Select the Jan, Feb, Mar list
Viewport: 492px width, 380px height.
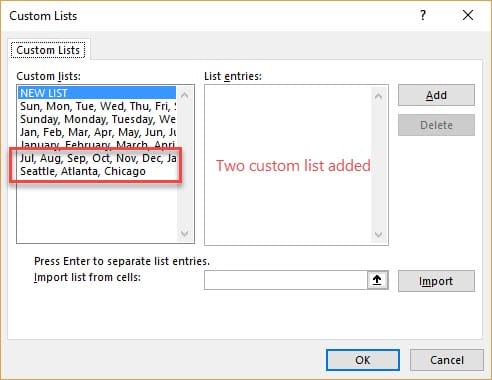[97, 132]
